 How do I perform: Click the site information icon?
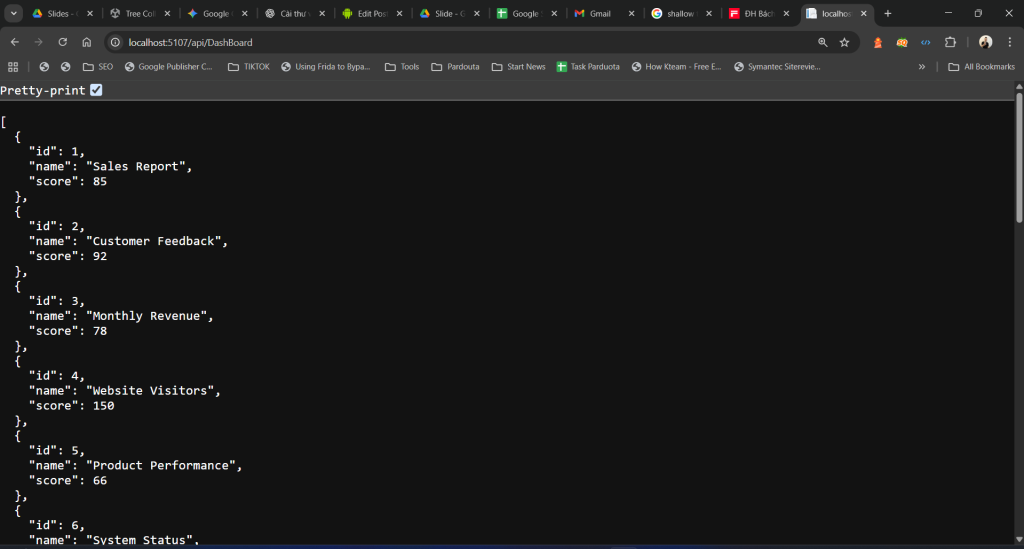pyautogui.click(x=115, y=42)
